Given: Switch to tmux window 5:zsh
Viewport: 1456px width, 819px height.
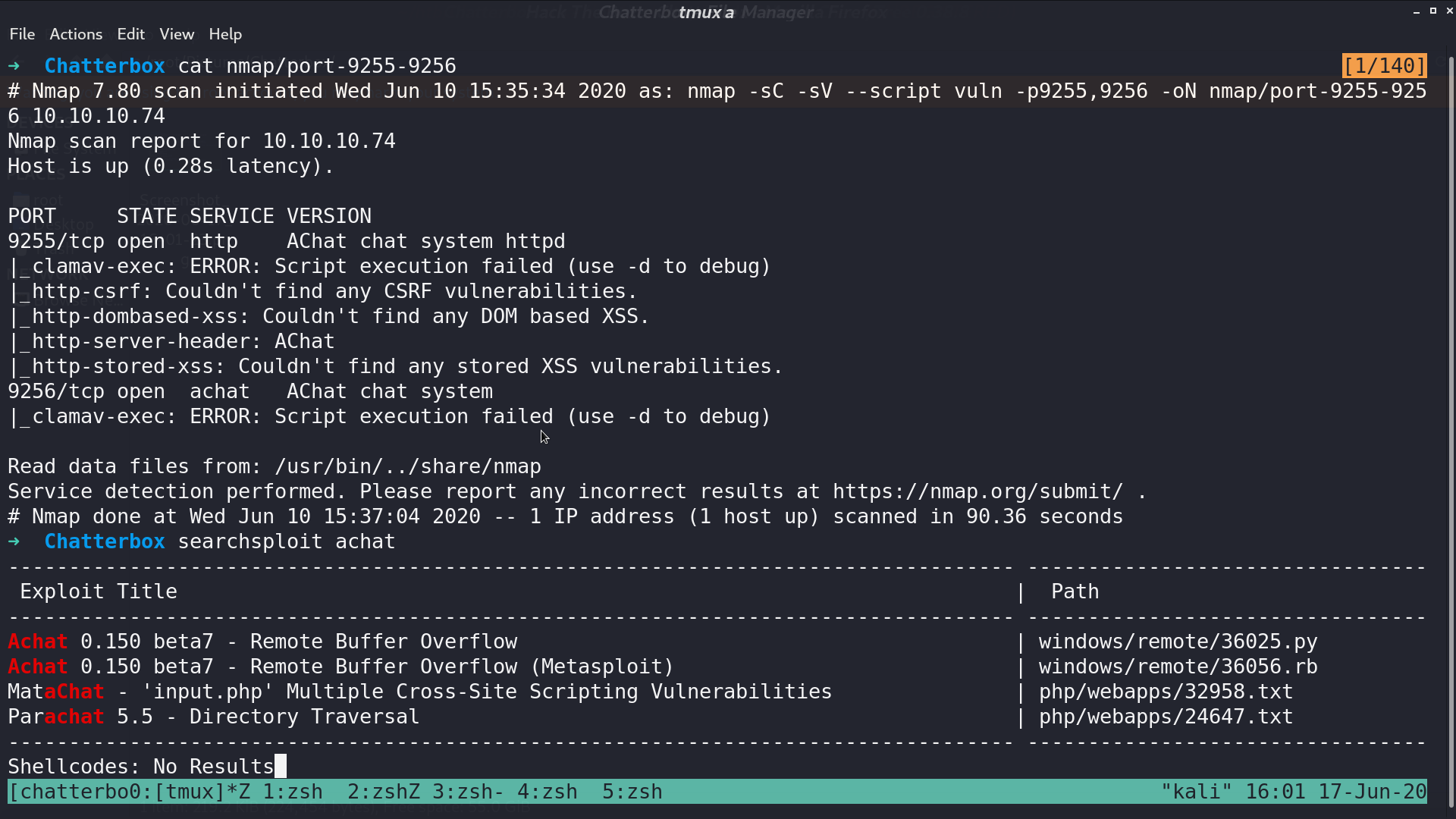Looking at the screenshot, I should (x=632, y=792).
